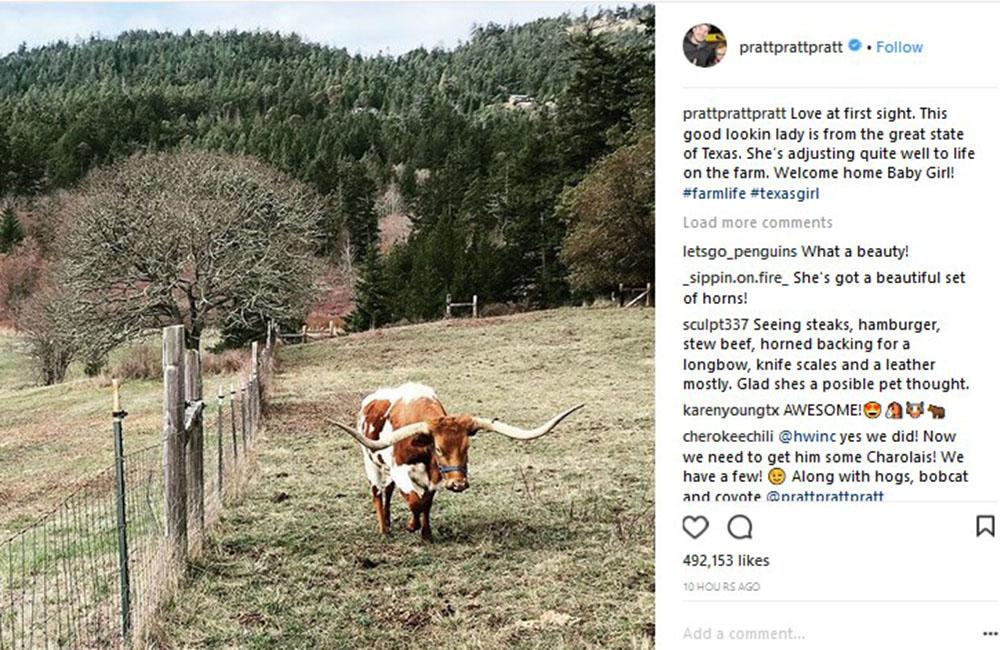The width and height of the screenshot is (1000, 650).
Task: Click the longhorn cow photo
Action: coord(327,327)
